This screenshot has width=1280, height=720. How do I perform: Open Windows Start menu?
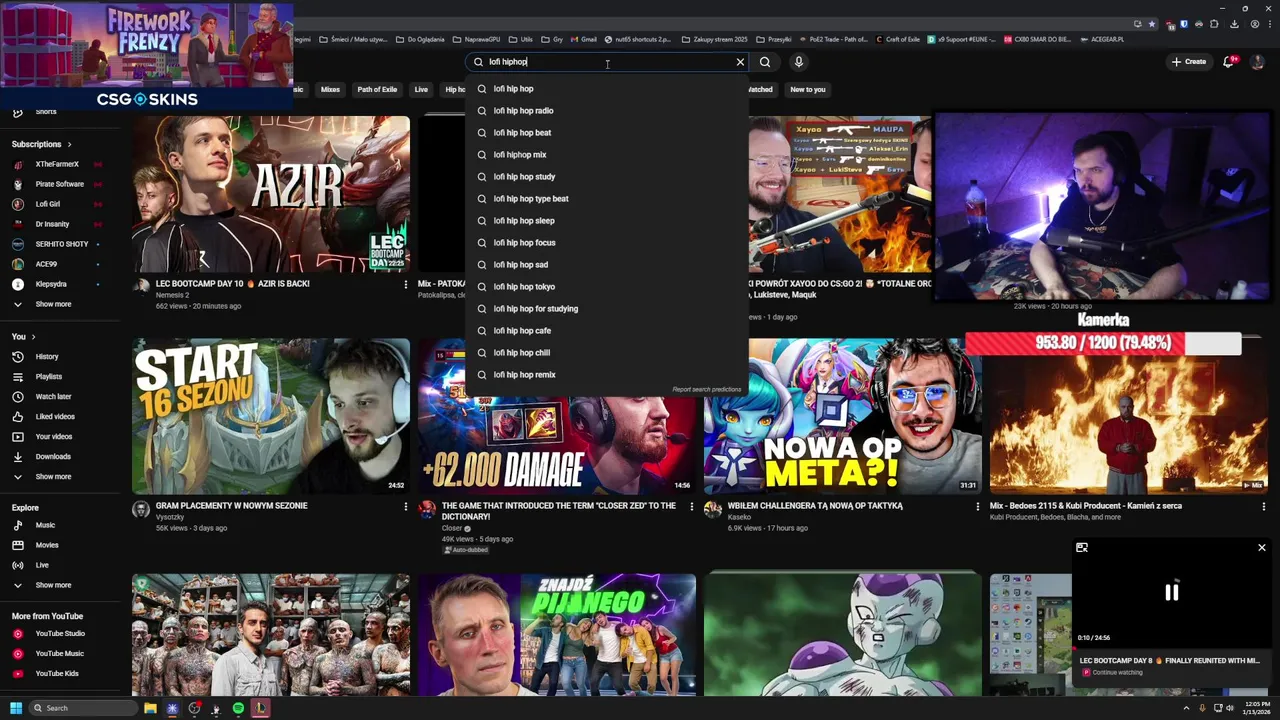tap(16, 708)
